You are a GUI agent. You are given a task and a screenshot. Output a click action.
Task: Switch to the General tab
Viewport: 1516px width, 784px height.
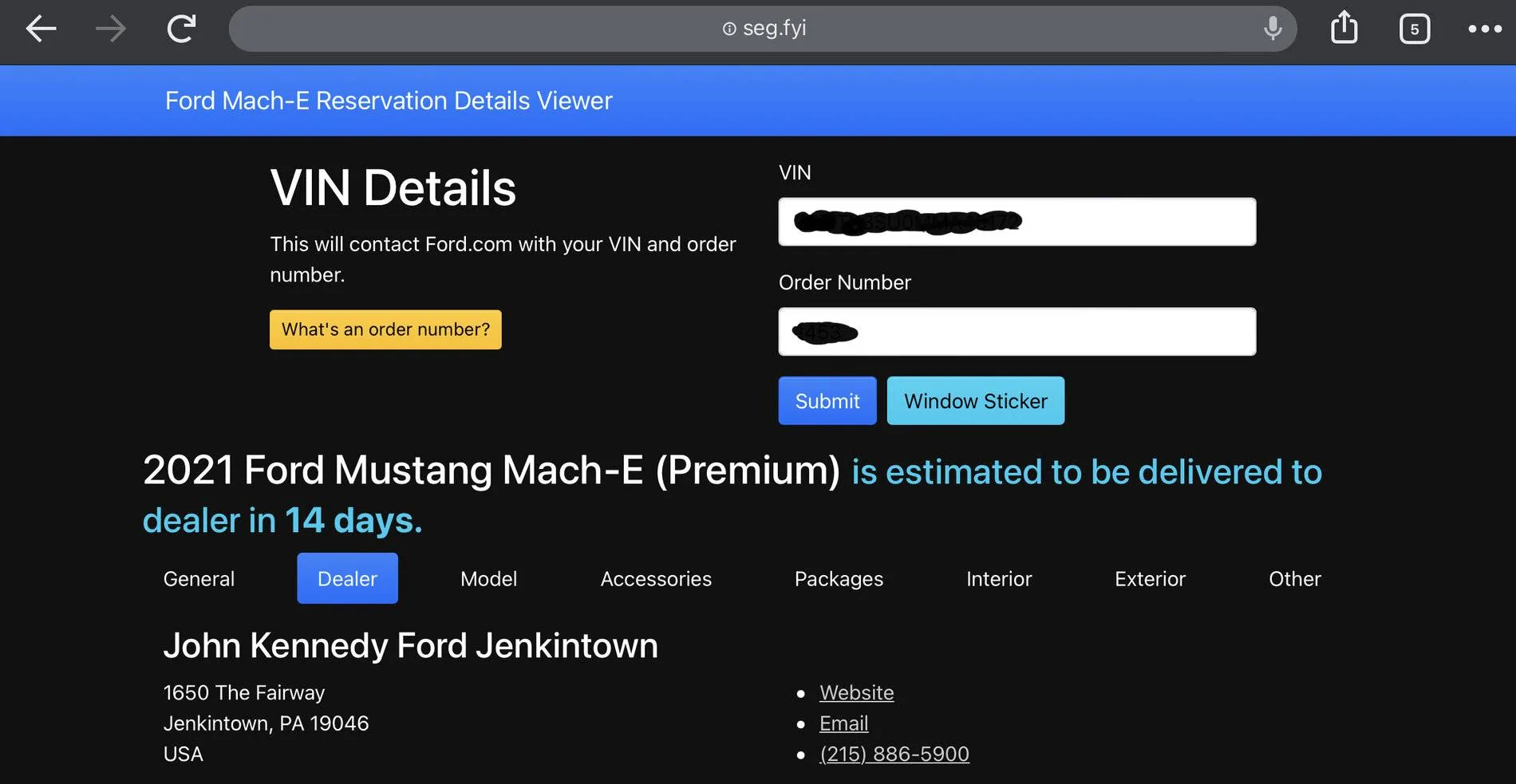click(199, 578)
